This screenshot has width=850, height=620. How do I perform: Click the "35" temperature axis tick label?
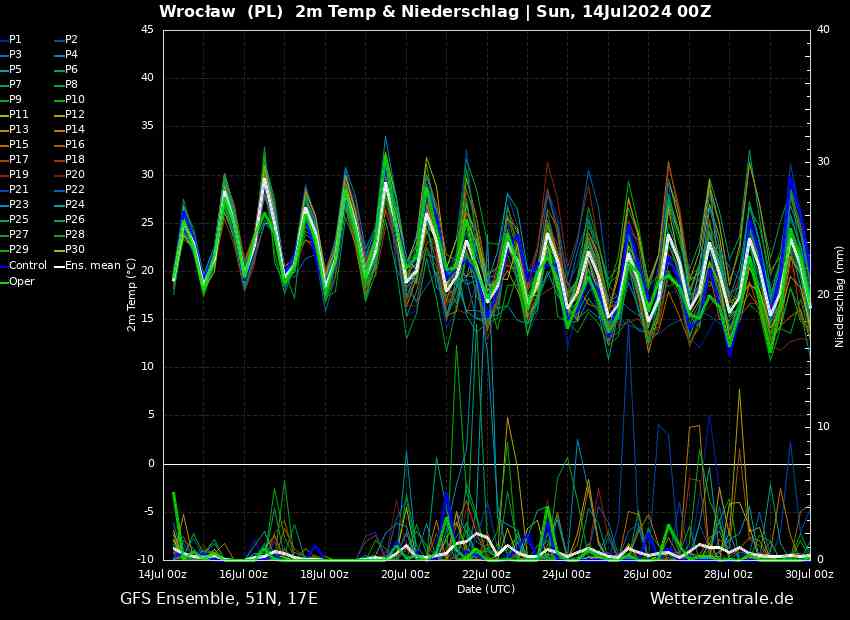click(147, 126)
